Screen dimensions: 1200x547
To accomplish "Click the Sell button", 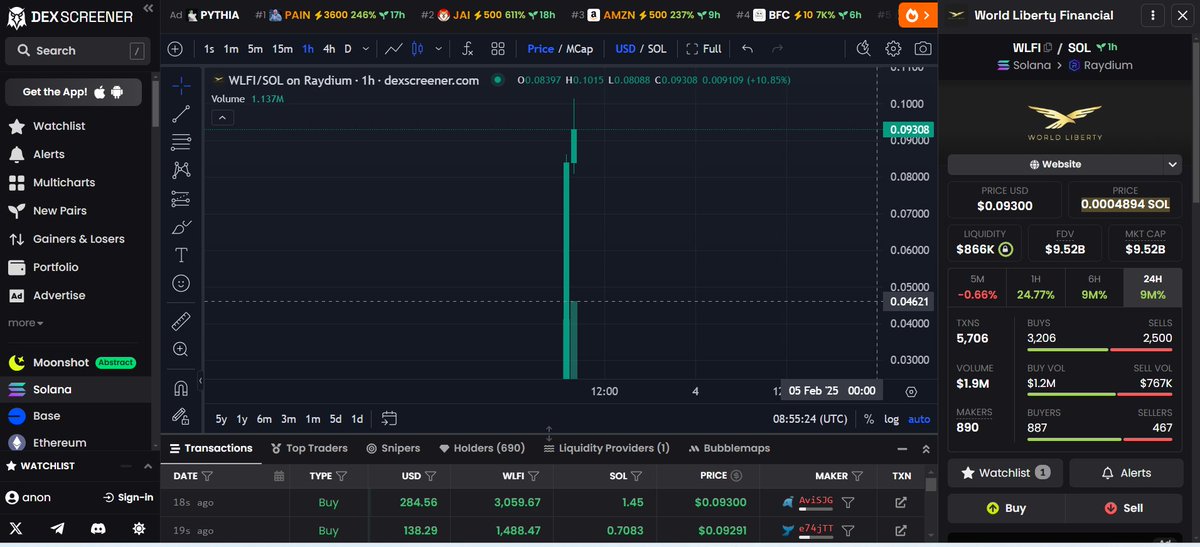I will click(1123, 508).
